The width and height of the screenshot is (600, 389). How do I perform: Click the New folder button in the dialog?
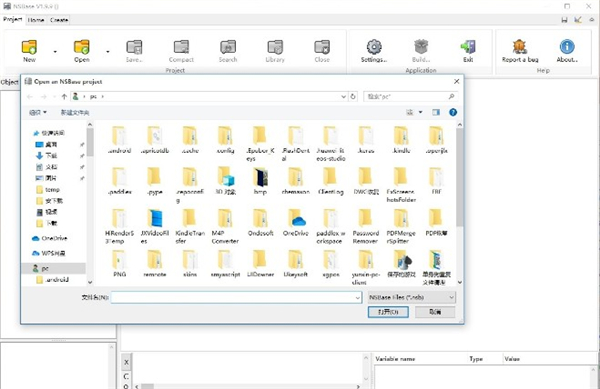pyautogui.click(x=75, y=112)
